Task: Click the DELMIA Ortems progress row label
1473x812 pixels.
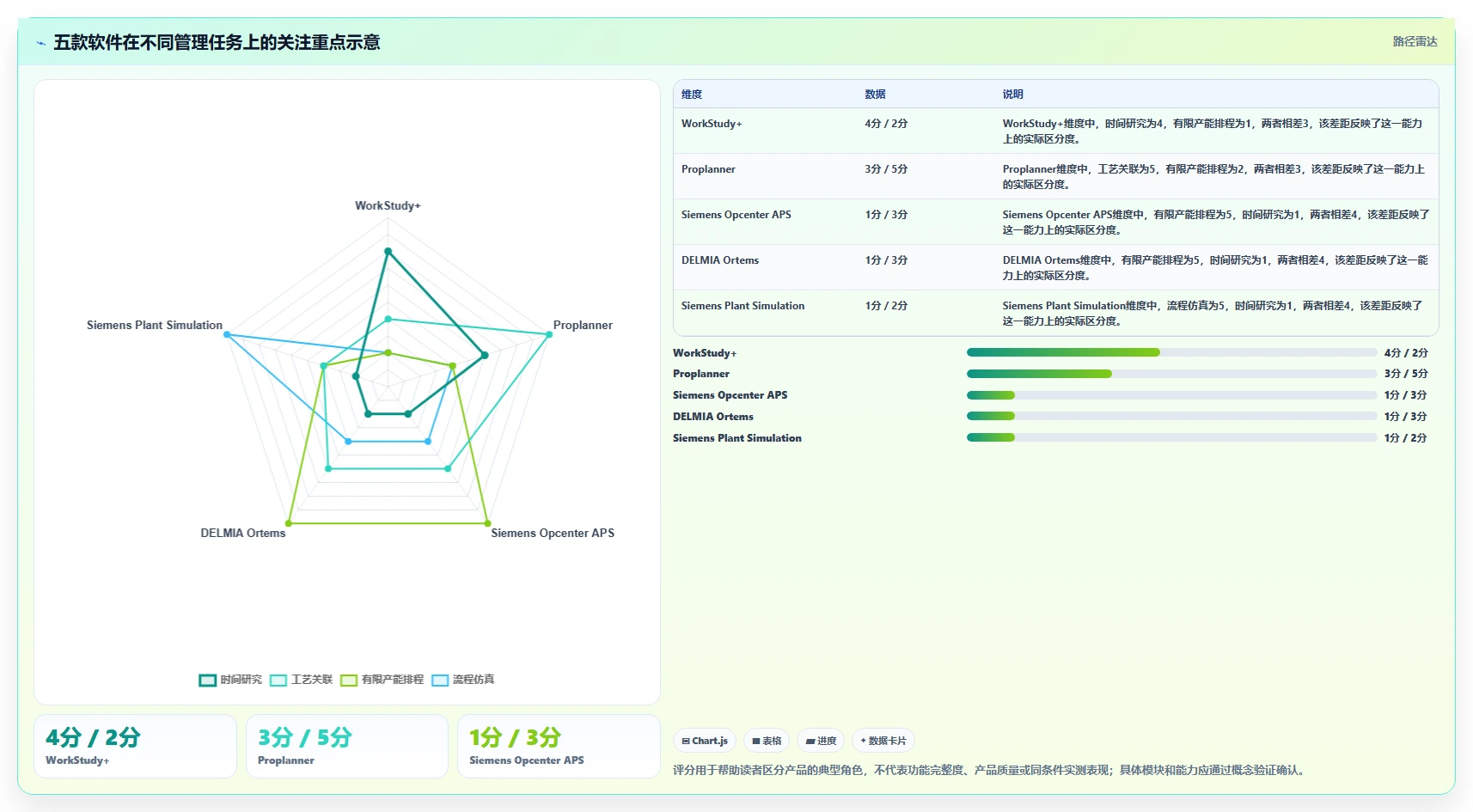Action: (713, 417)
